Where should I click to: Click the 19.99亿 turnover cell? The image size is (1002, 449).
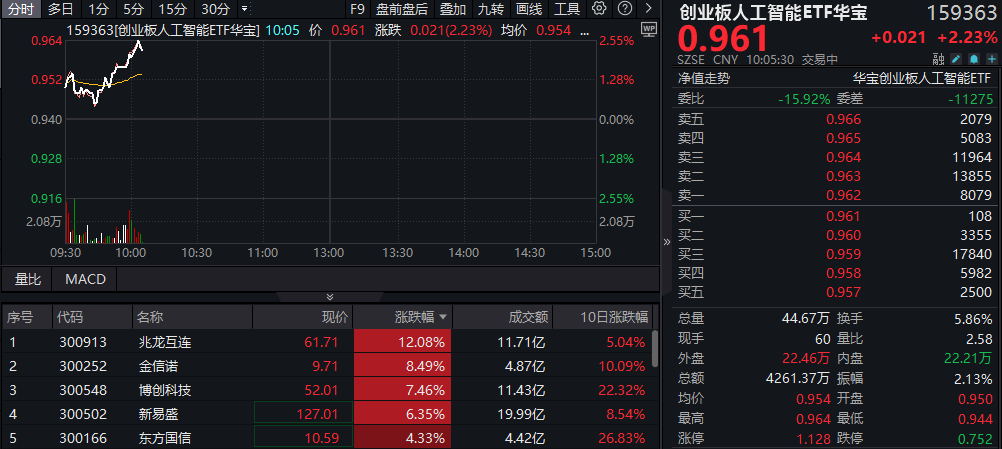point(521,415)
